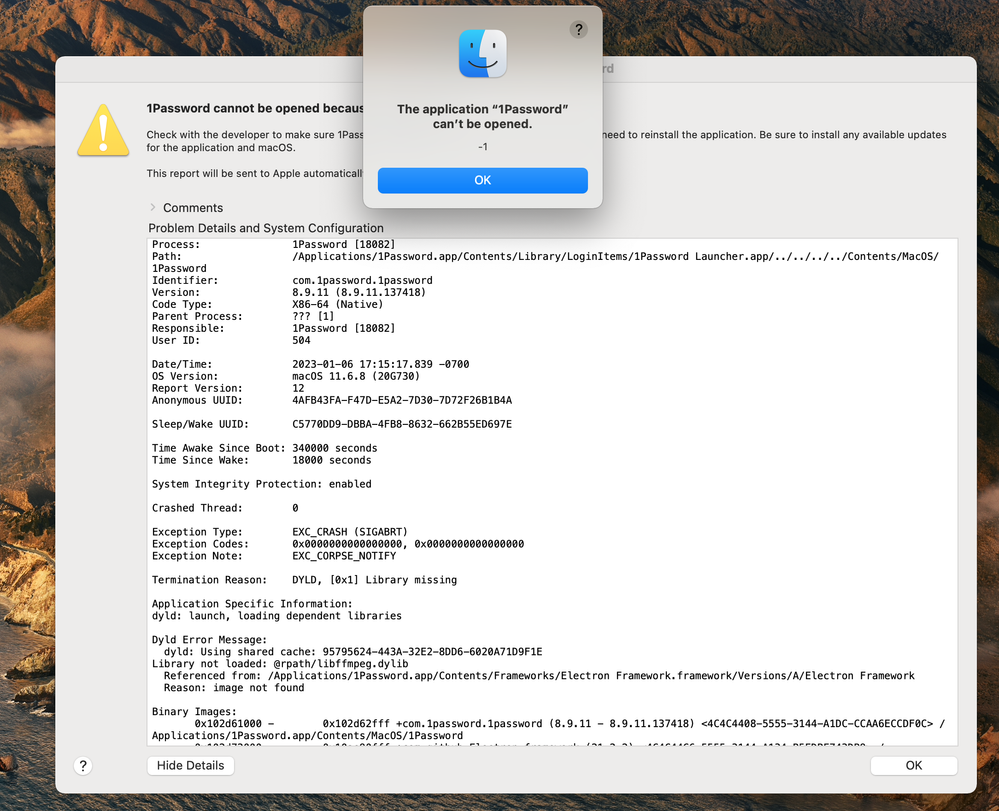Open help via alert's question mark button
This screenshot has width=999, height=811.
578,30
